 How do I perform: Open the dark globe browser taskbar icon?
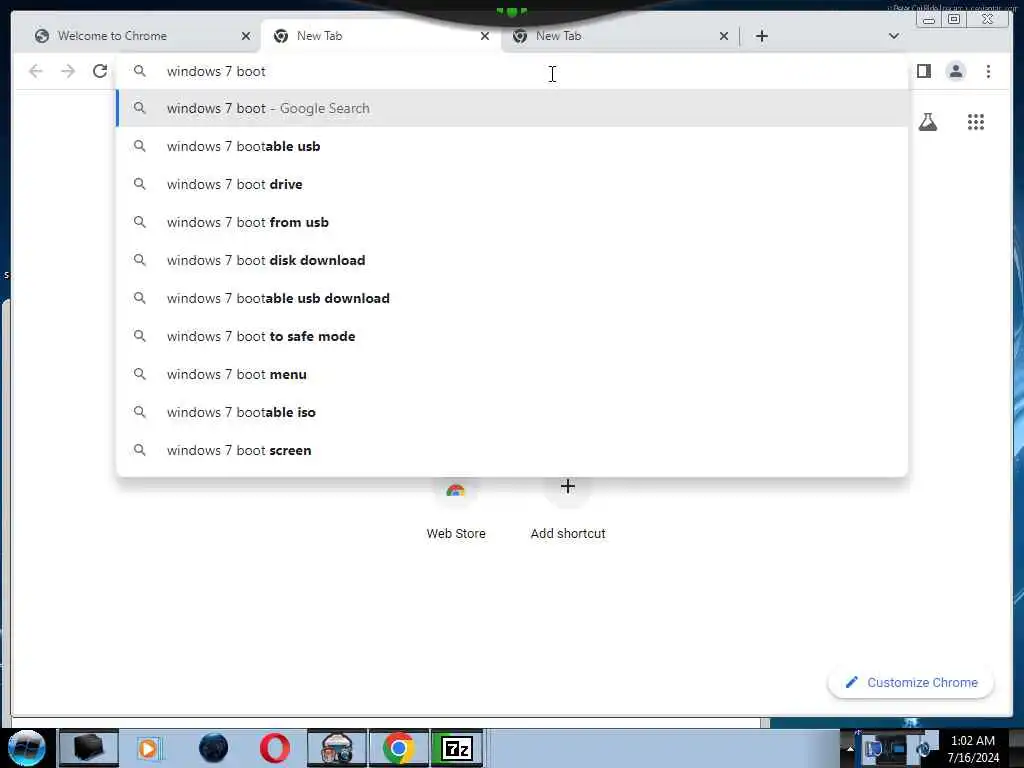[x=213, y=748]
